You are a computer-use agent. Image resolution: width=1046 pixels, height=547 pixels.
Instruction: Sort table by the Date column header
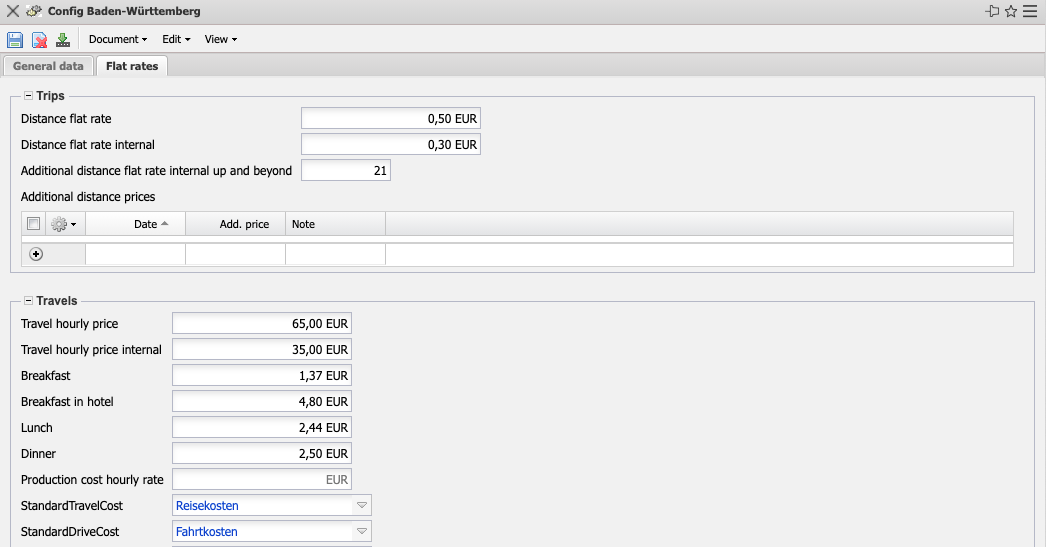[x=146, y=224]
